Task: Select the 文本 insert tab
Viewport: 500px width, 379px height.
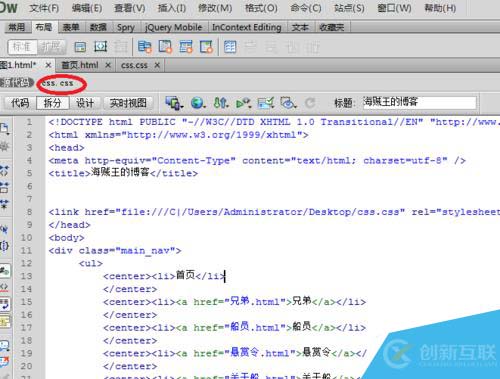Action: (x=300, y=27)
